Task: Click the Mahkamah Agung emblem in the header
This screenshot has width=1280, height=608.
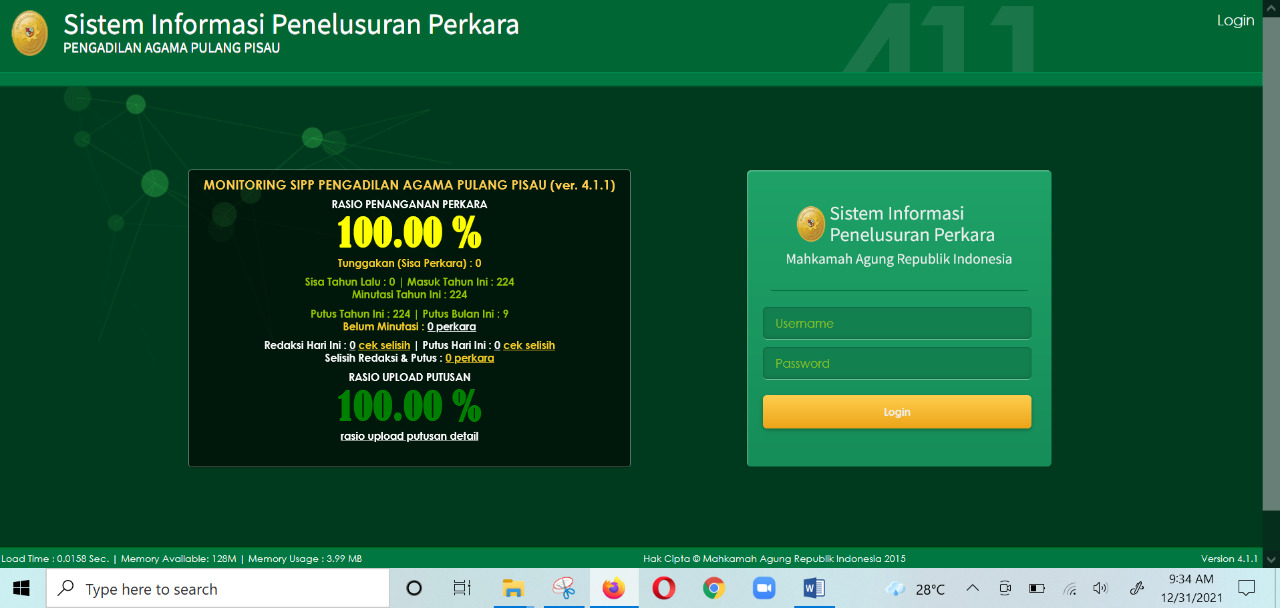Action: coord(29,33)
